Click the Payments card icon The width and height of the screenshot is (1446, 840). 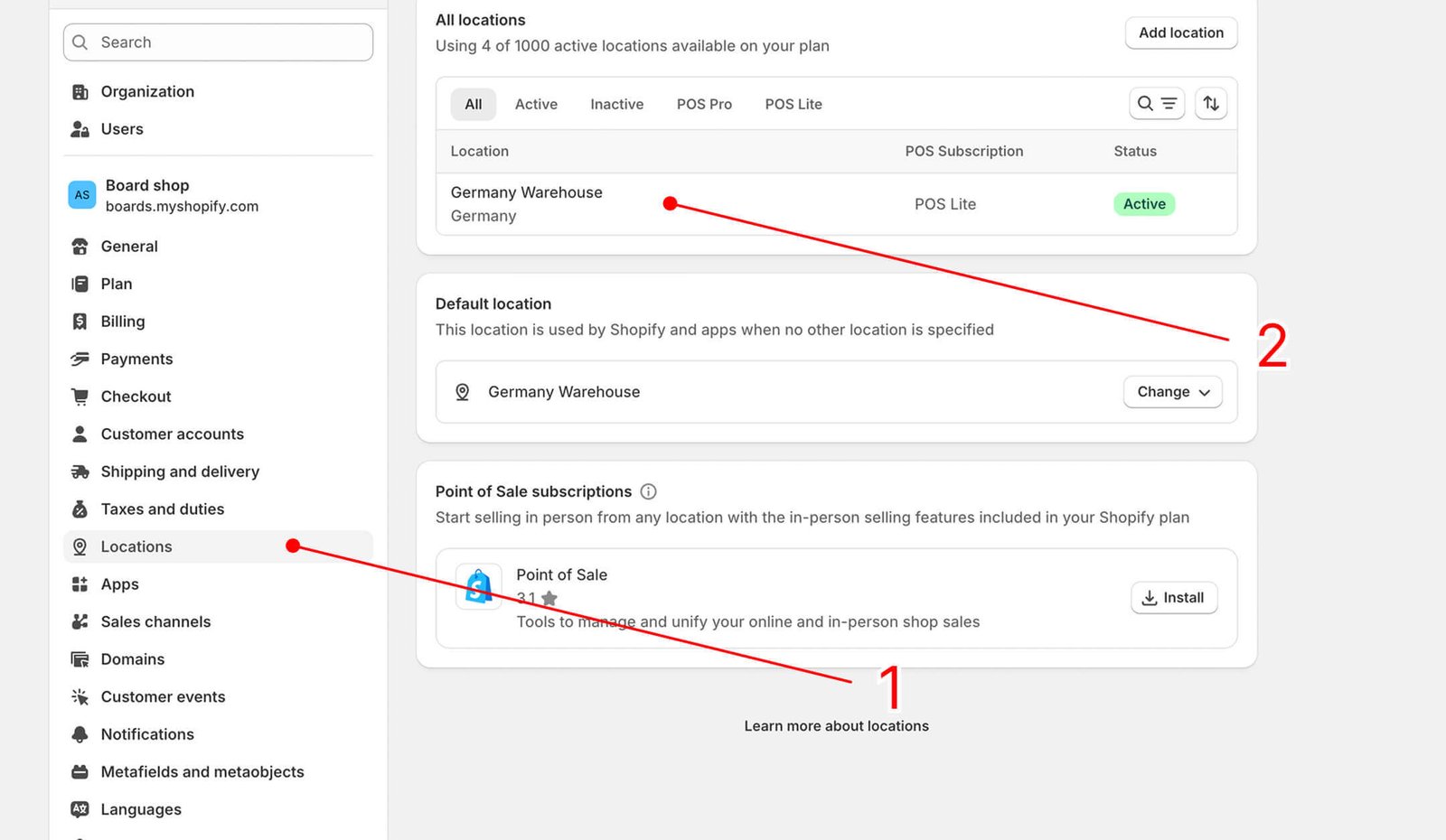80,359
